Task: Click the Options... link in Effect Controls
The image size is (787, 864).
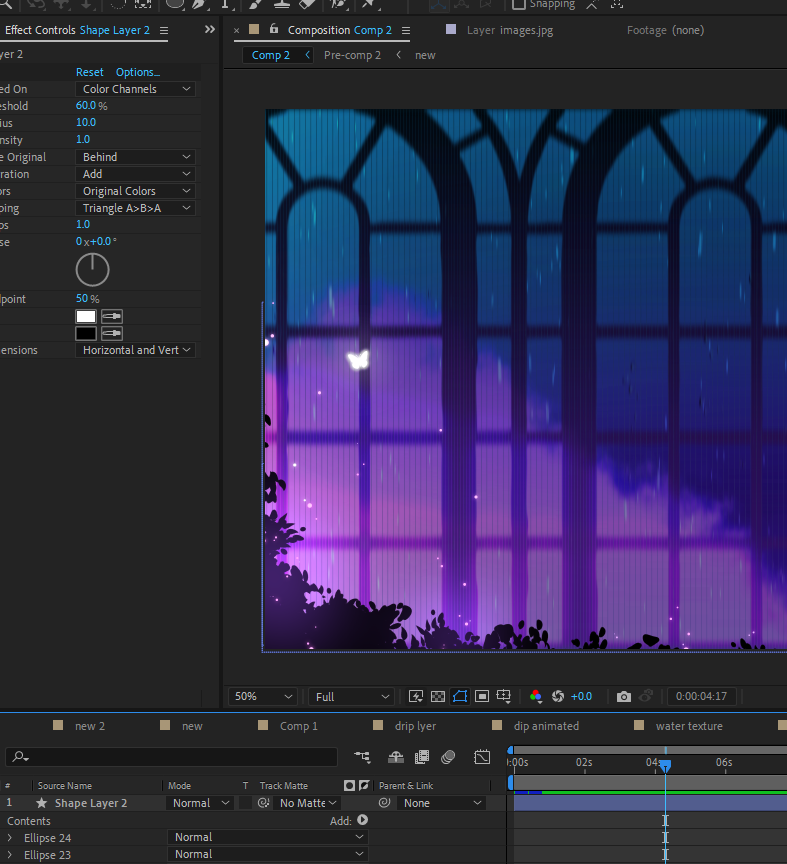Action: 138,72
